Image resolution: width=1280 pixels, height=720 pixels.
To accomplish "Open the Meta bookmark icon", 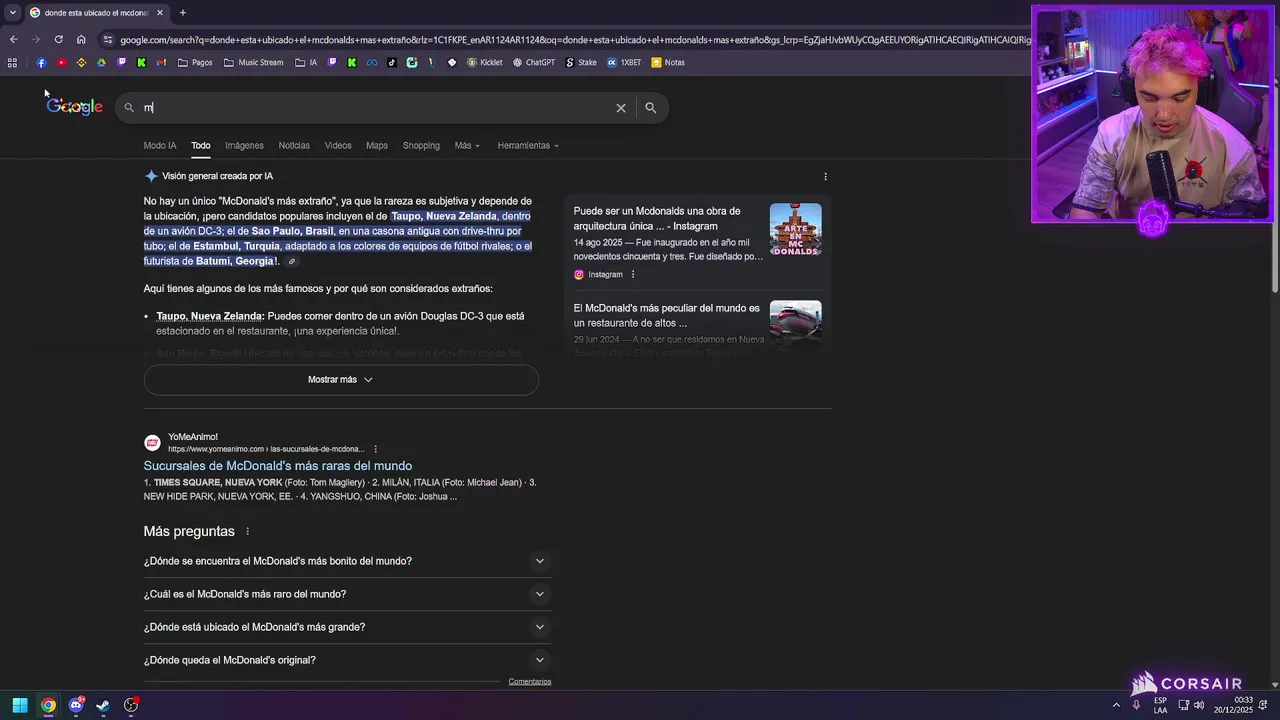I will coord(372,62).
